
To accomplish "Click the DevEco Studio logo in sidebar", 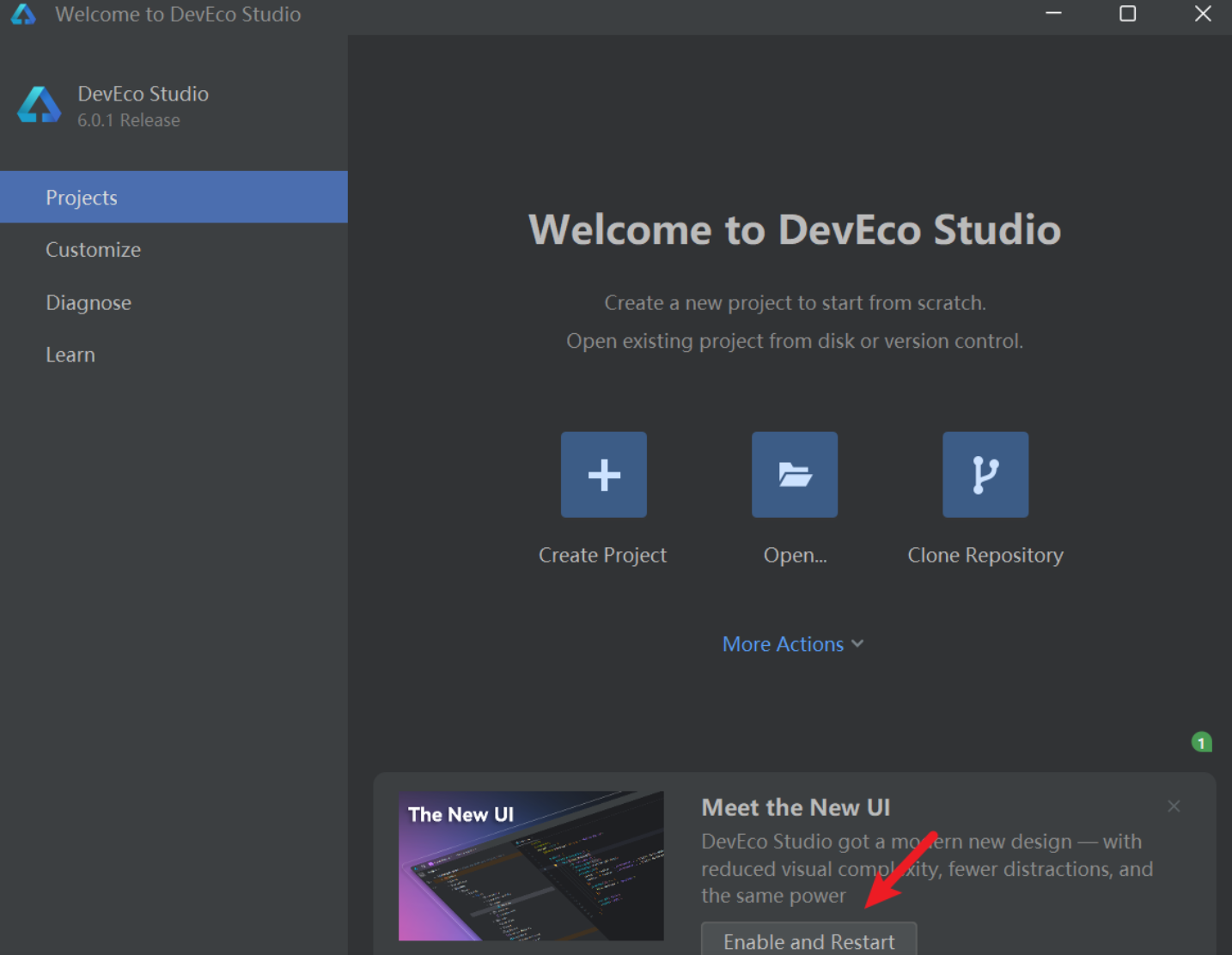I will (x=40, y=106).
